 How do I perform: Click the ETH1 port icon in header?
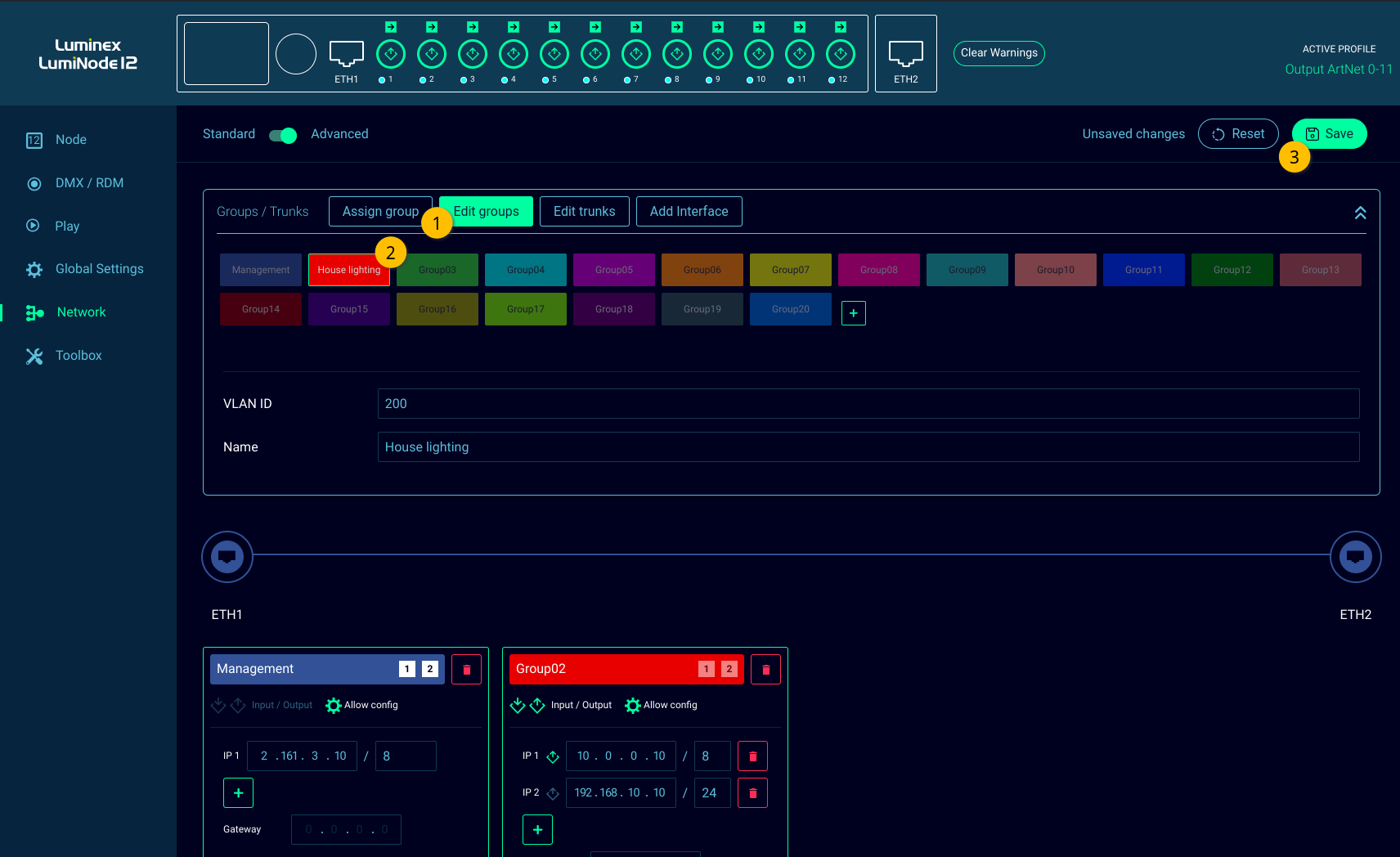346,54
